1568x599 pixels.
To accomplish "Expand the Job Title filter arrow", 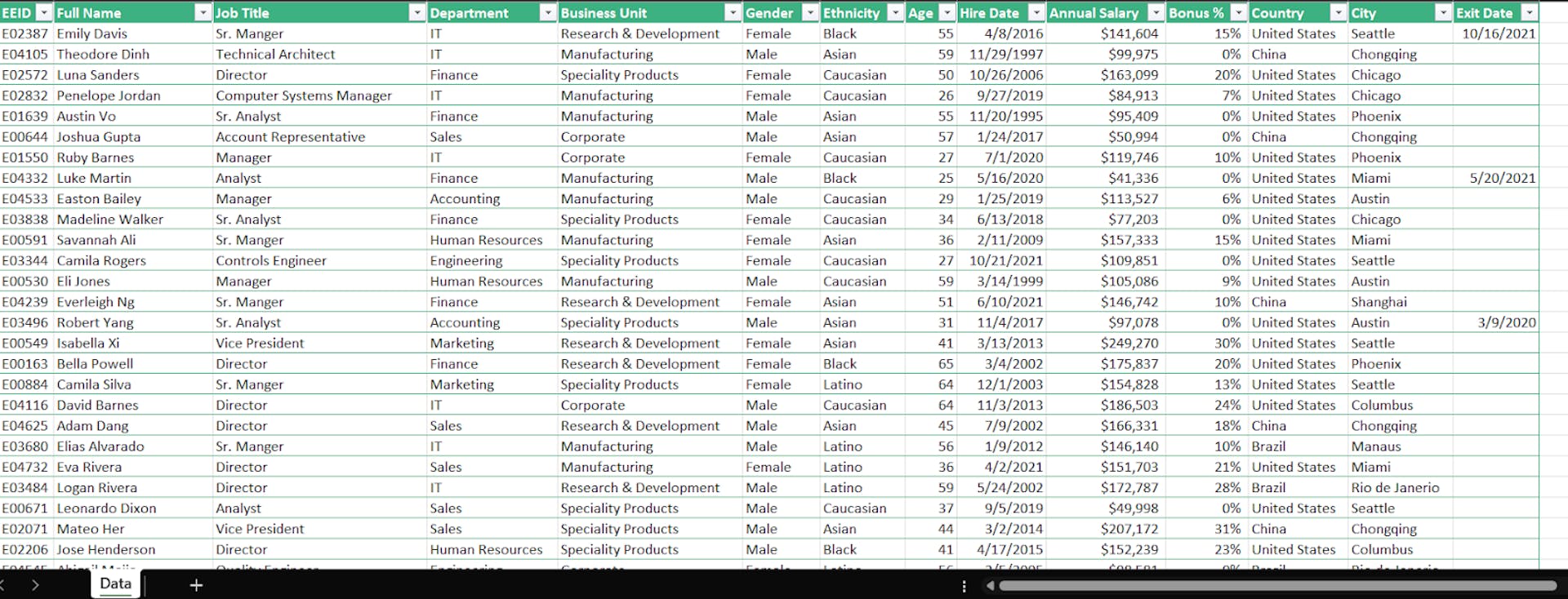I will (416, 13).
